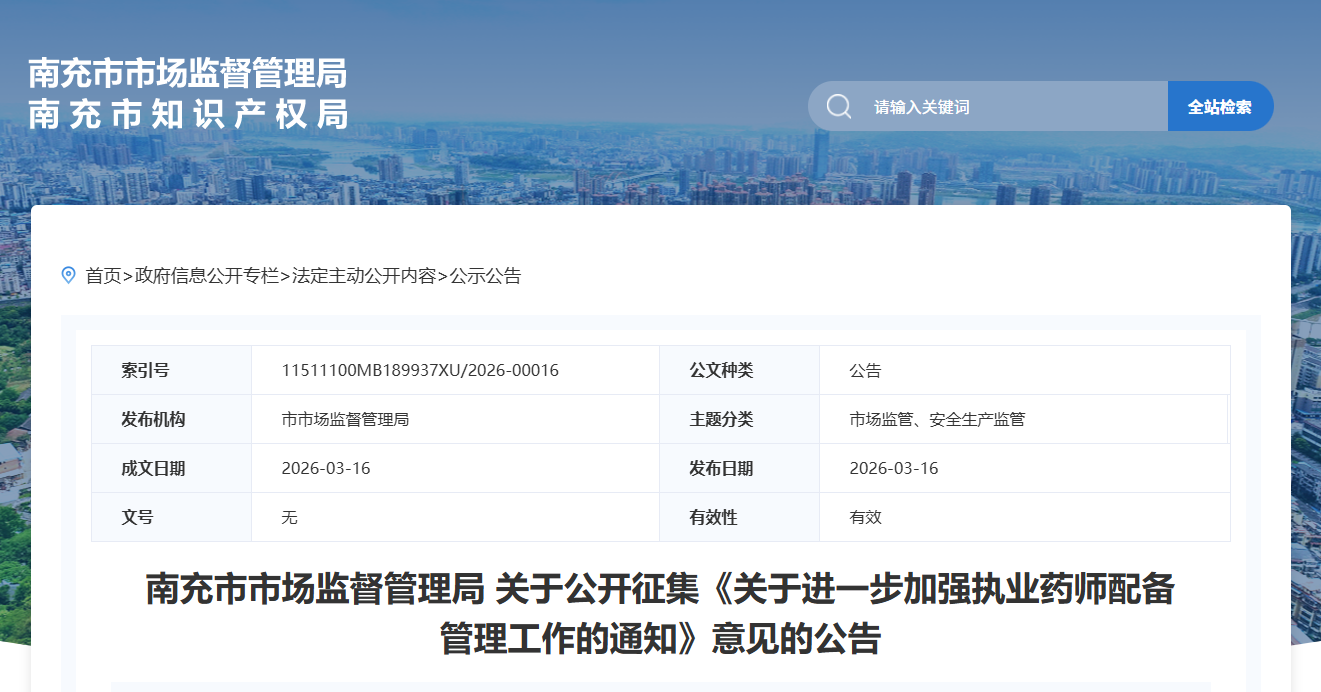Click the magnifying glass search icon
Image resolution: width=1321 pixels, height=692 pixels.
[839, 106]
